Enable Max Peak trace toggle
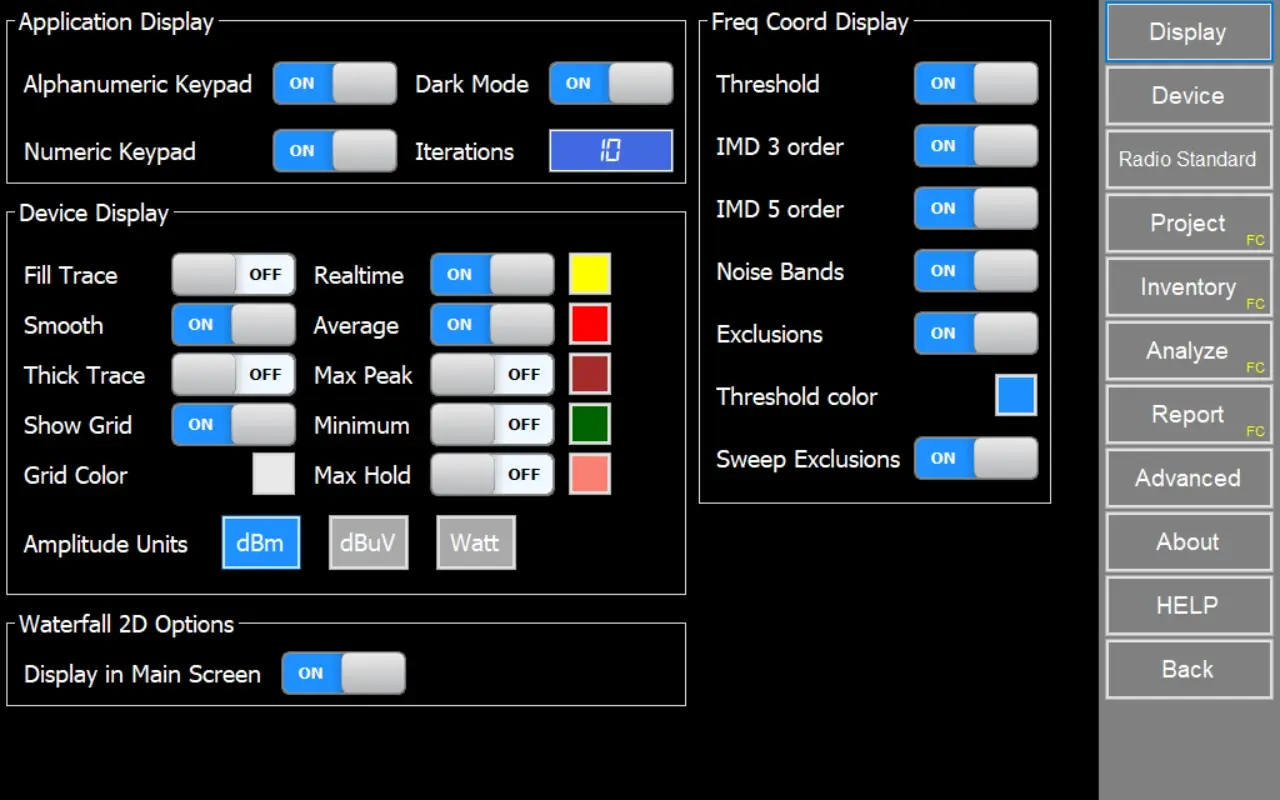The image size is (1280, 800). pos(492,375)
